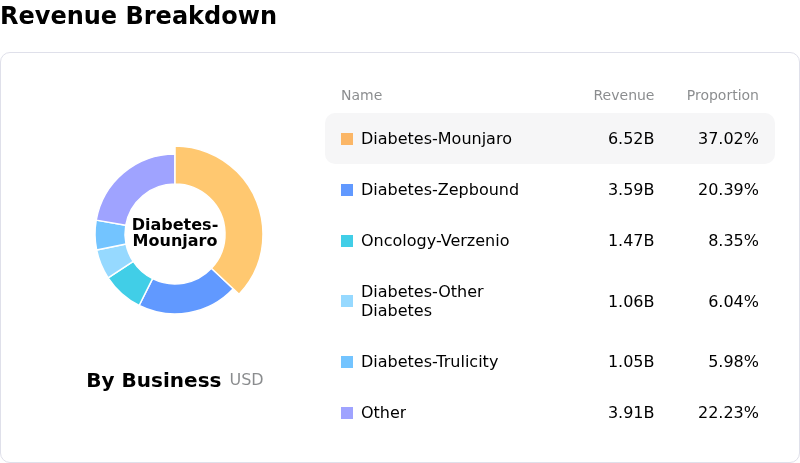Viewport: 800px width, 463px height.
Task: Select the Oncology-Verzenio row label
Action: click(x=435, y=241)
